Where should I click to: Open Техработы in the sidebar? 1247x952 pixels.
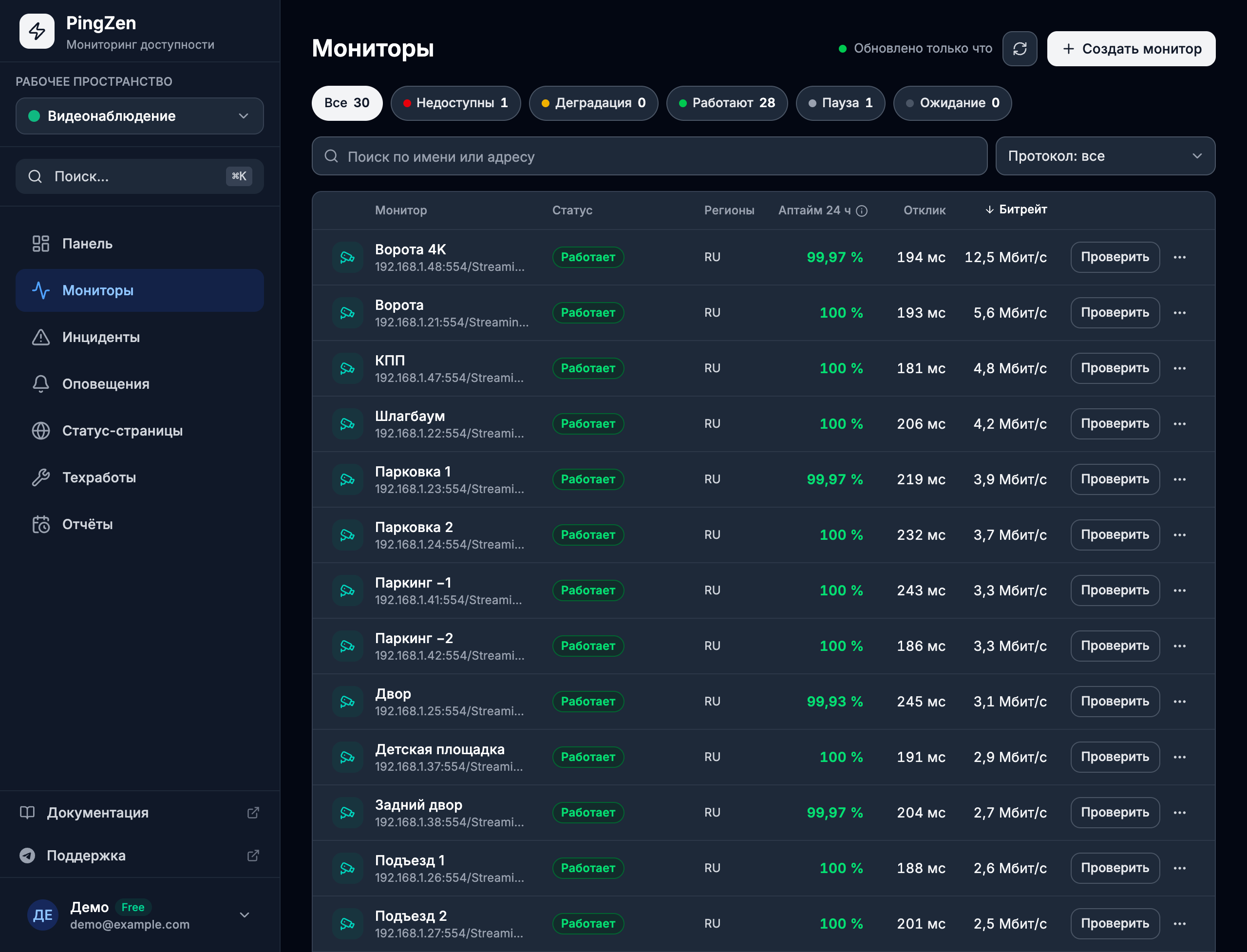tap(139, 477)
